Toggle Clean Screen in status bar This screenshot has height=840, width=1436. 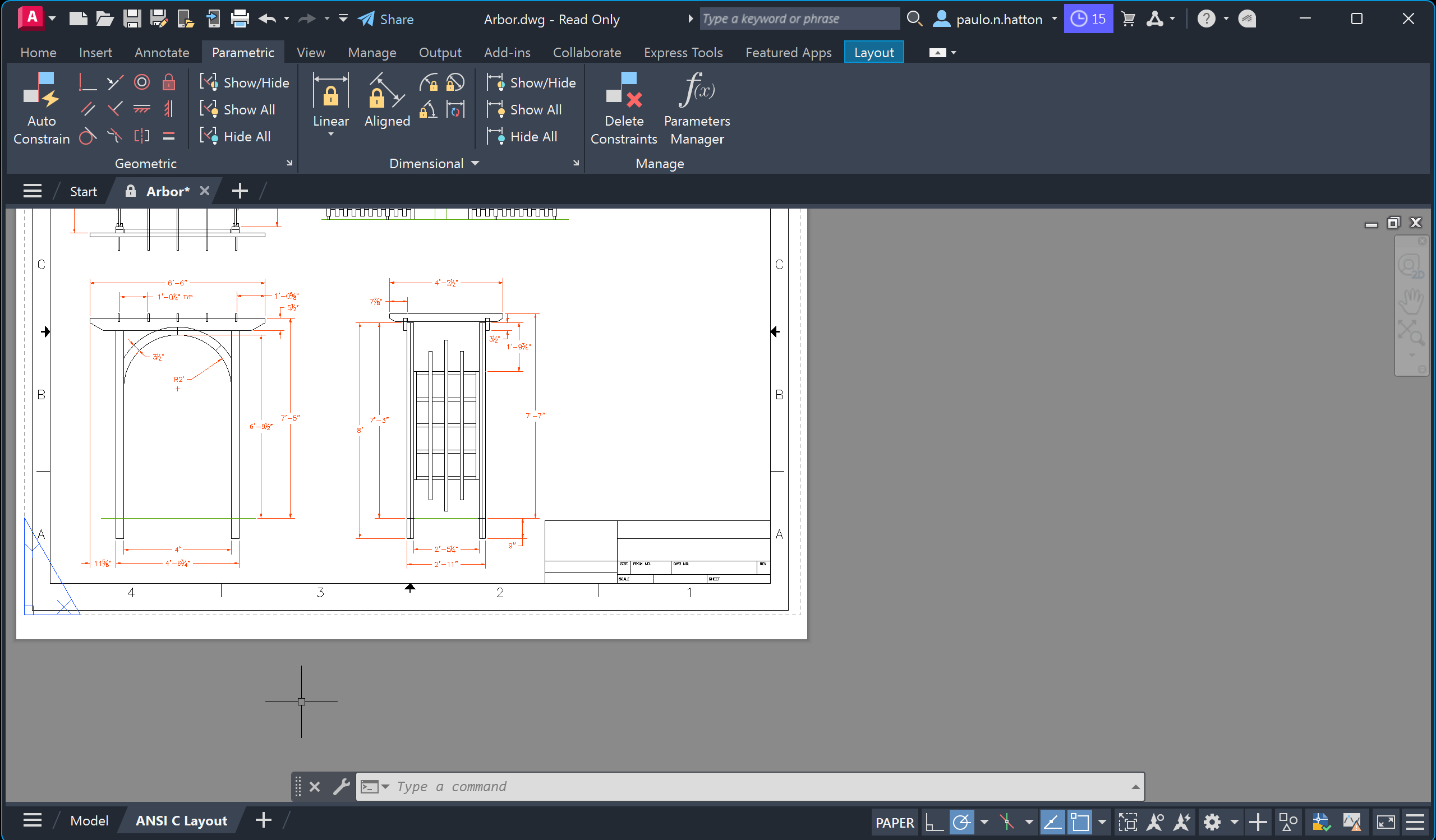(1386, 822)
